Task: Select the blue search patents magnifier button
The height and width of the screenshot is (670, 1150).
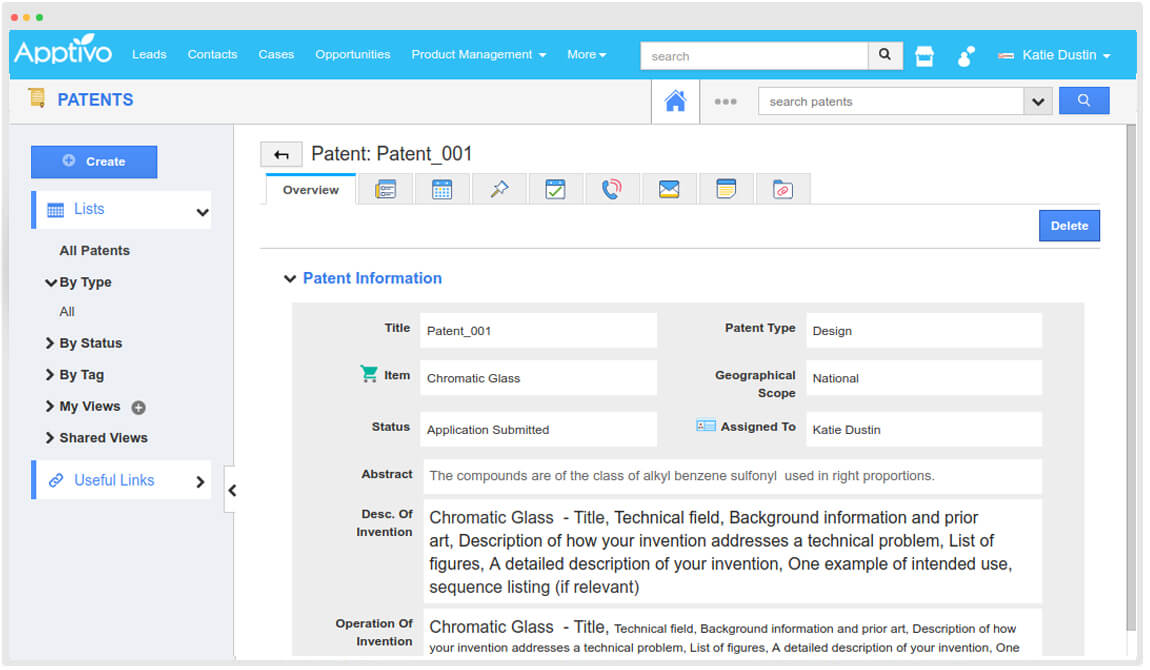Action: pos(1084,100)
